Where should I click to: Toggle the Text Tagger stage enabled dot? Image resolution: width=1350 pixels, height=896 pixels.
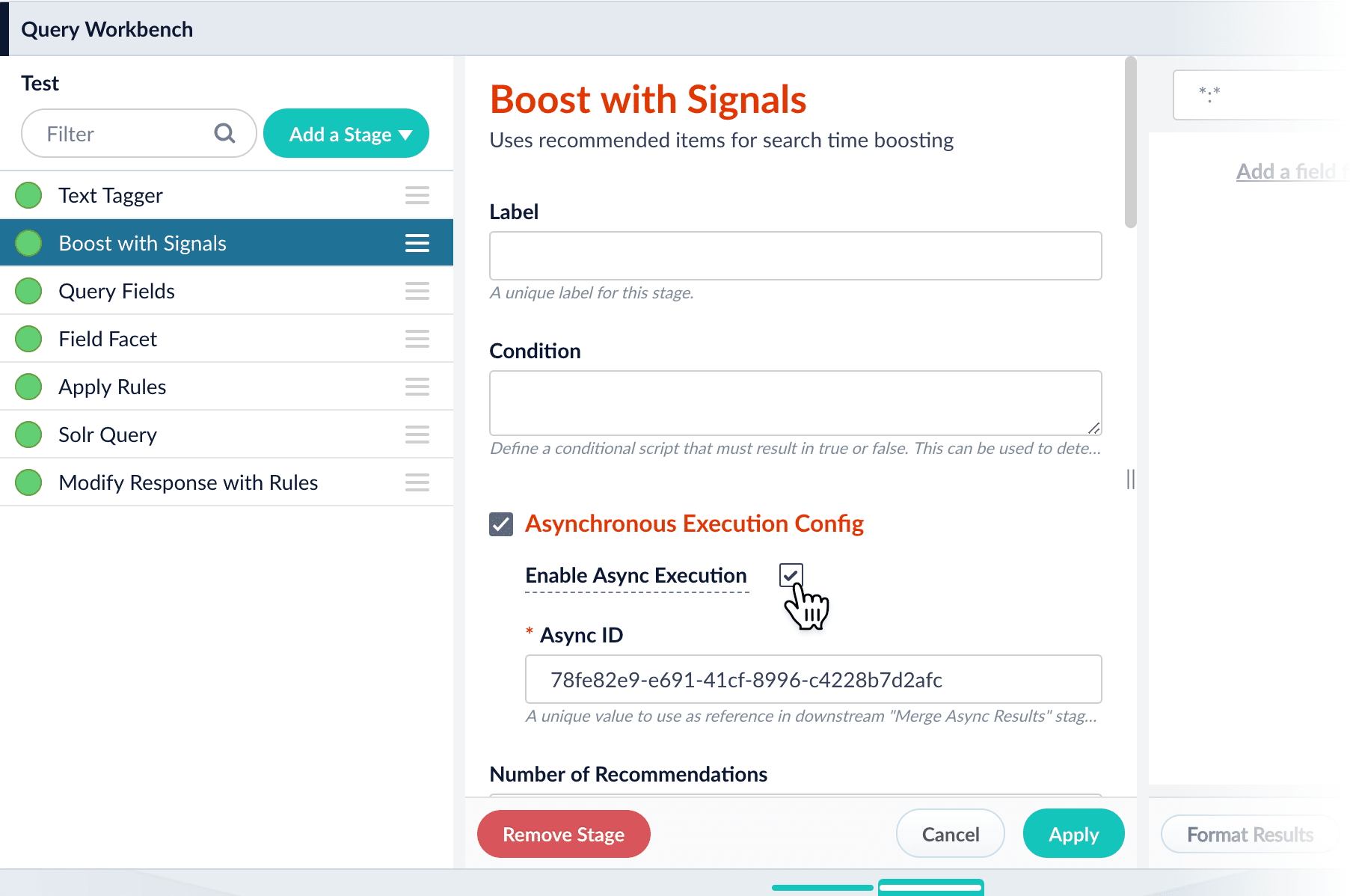28,195
